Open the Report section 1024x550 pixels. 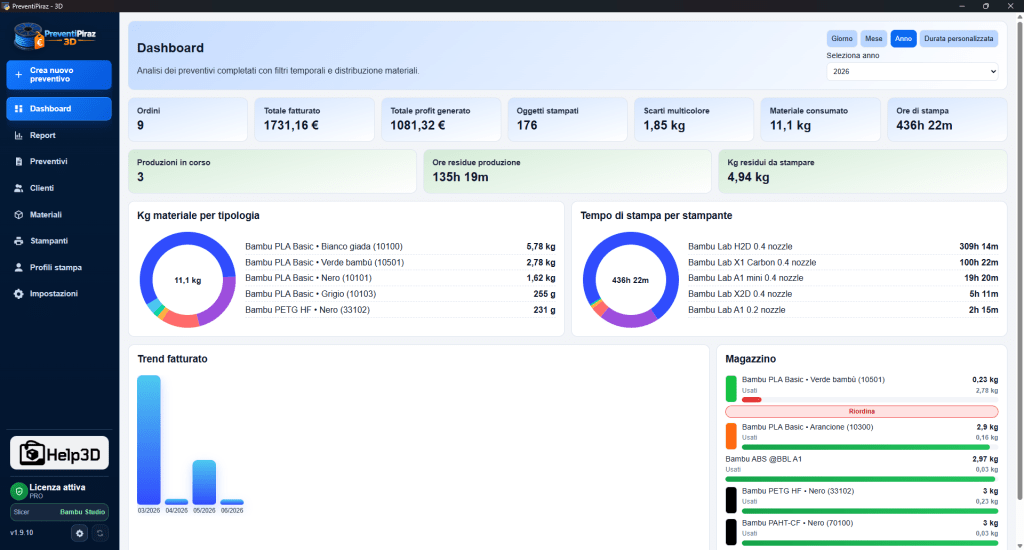coord(59,135)
